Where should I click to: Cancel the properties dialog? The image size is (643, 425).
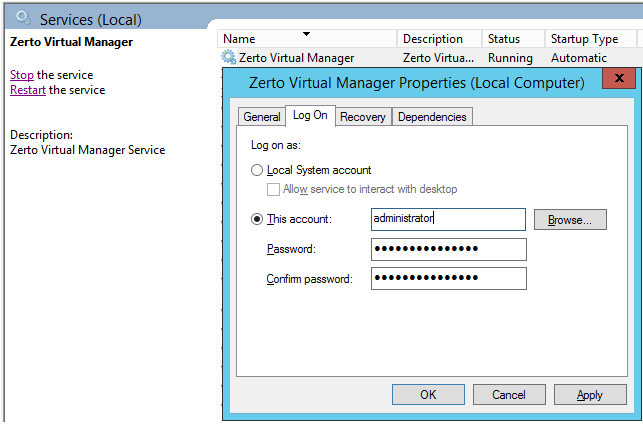509,395
